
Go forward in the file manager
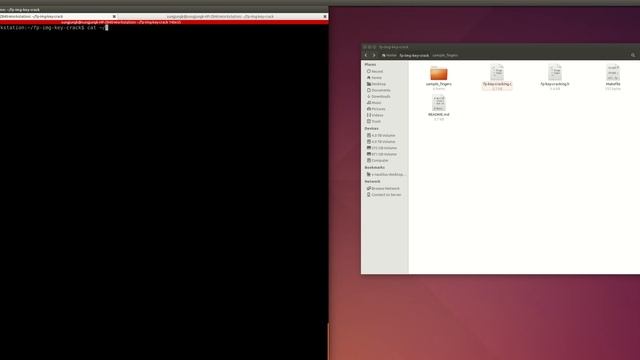tap(373, 55)
